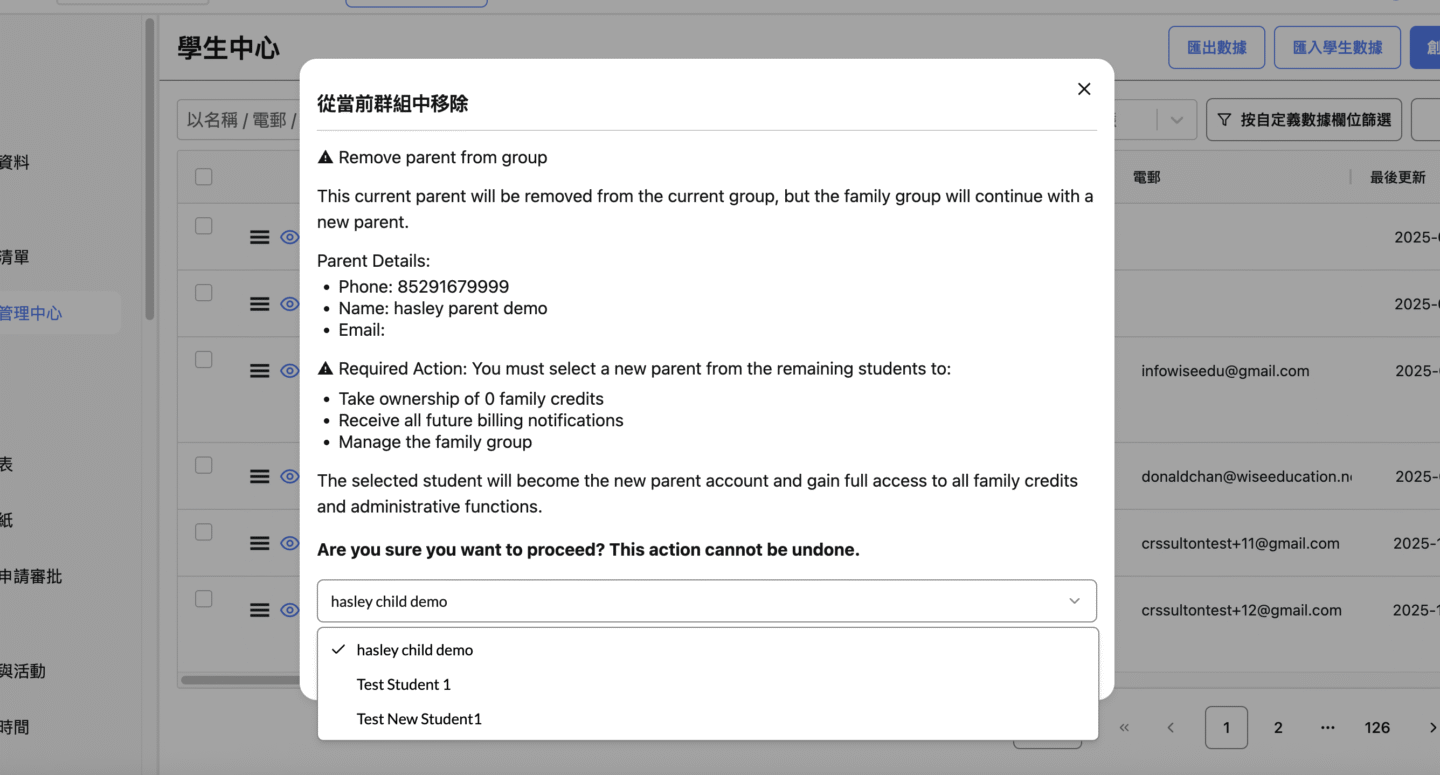Choose Test New Student1 option
Screen dimensions: 1440x775
pyautogui.click(x=419, y=719)
